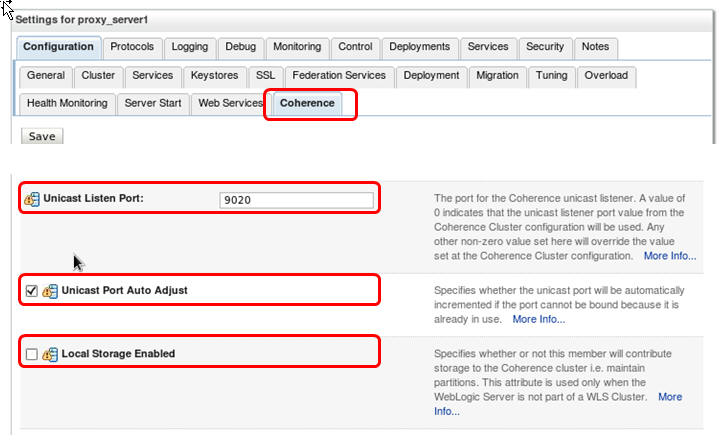Viewport: 723px width, 445px height.
Task: Select the Coherence subtab
Action: pos(307,103)
